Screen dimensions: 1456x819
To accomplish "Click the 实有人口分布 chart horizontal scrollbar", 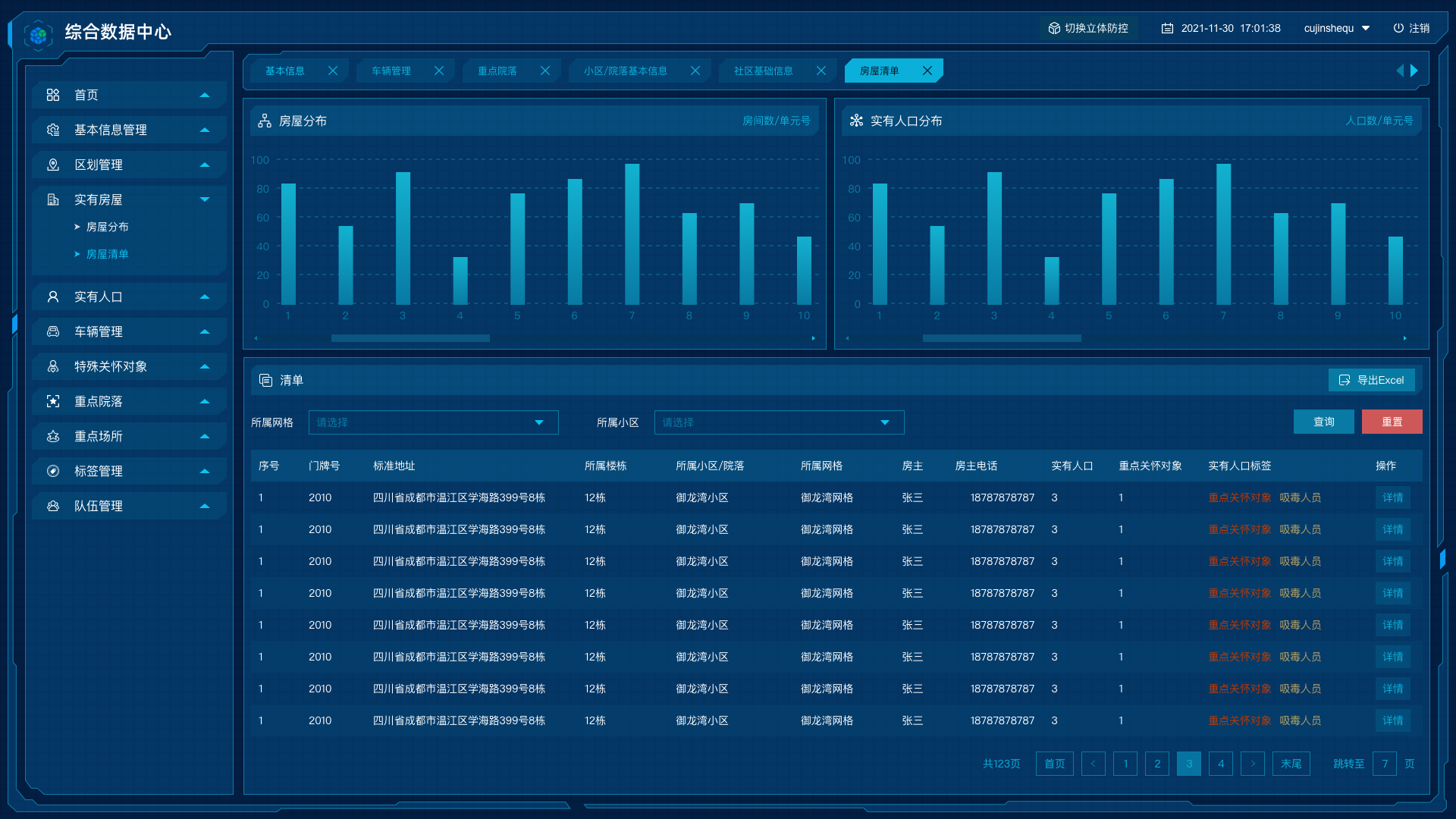I will [1002, 338].
